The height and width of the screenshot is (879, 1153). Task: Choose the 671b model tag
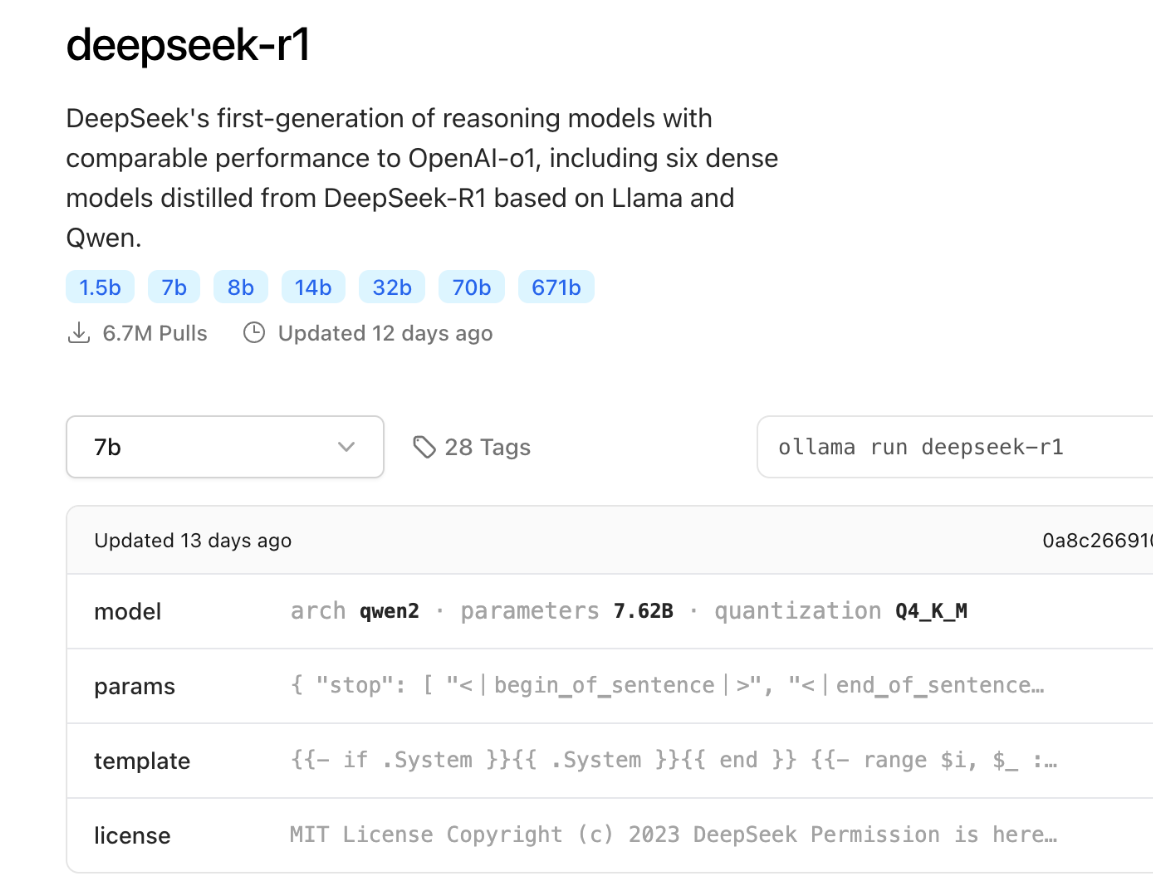(x=557, y=287)
